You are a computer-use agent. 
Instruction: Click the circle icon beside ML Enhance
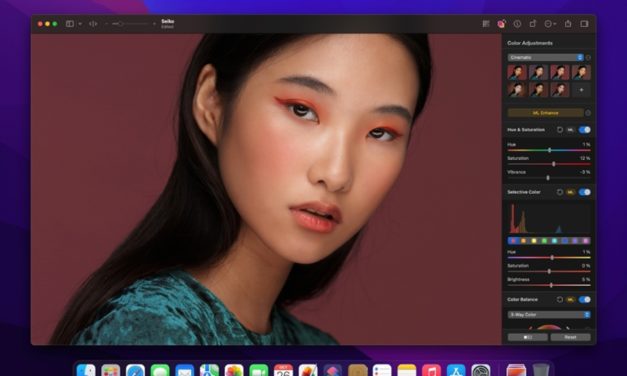(x=588, y=113)
